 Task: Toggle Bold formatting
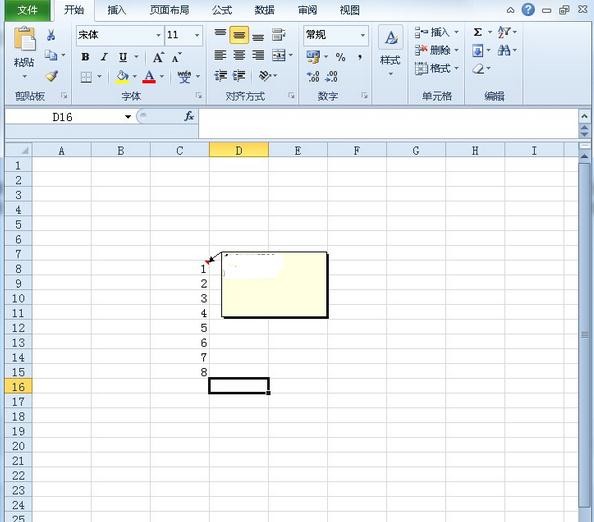pyautogui.click(x=85, y=57)
